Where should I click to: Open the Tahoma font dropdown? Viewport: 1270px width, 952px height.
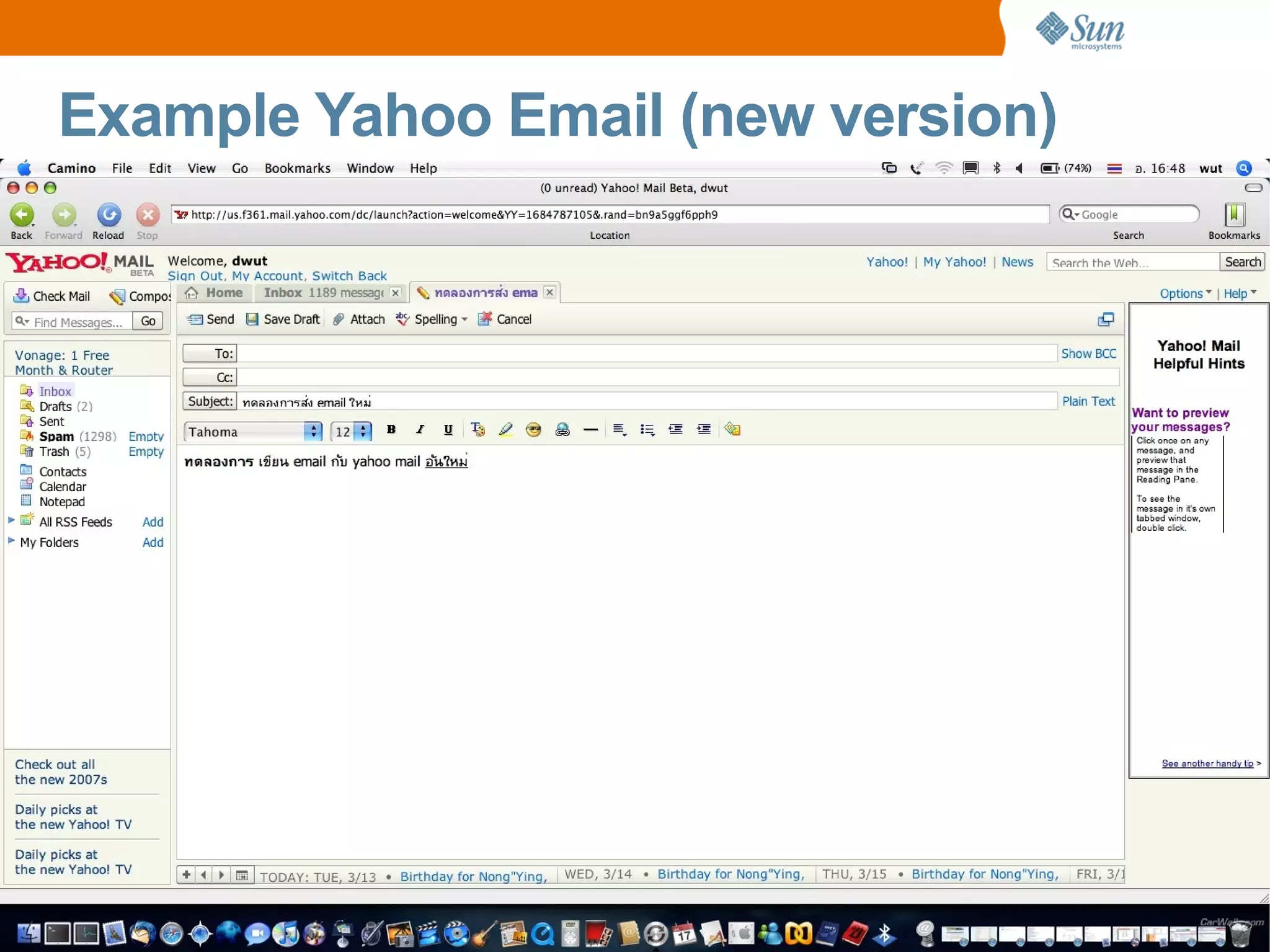pyautogui.click(x=253, y=431)
